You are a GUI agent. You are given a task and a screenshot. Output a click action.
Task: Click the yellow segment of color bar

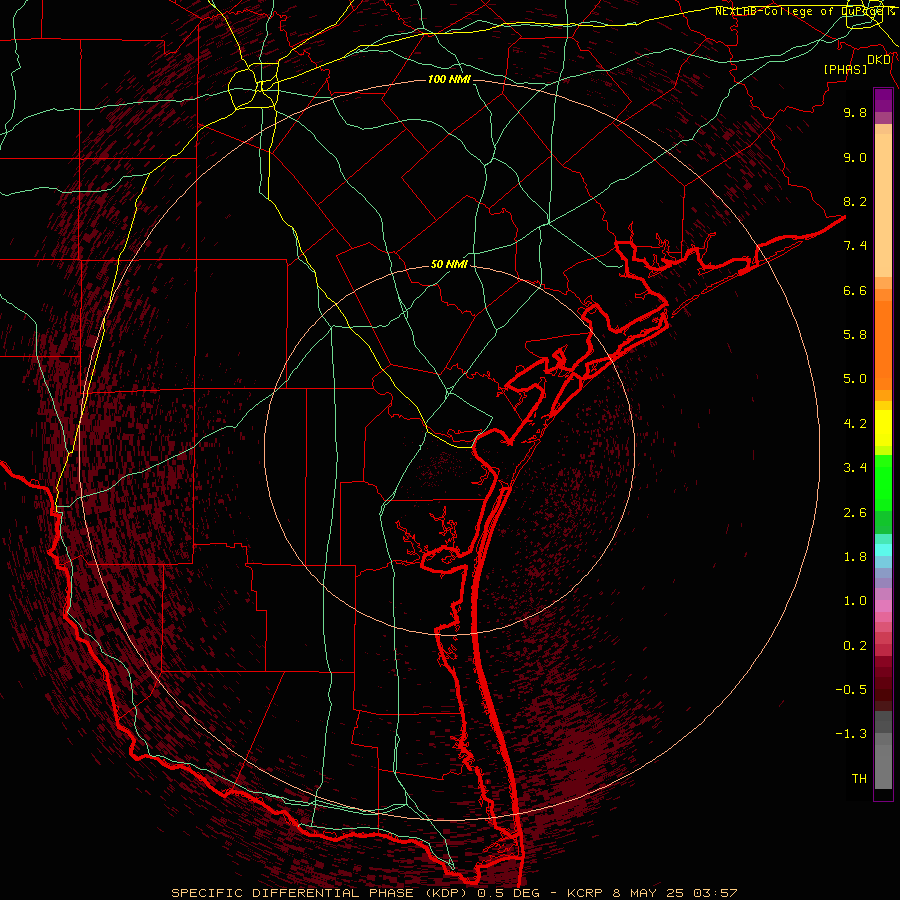pyautogui.click(x=883, y=428)
